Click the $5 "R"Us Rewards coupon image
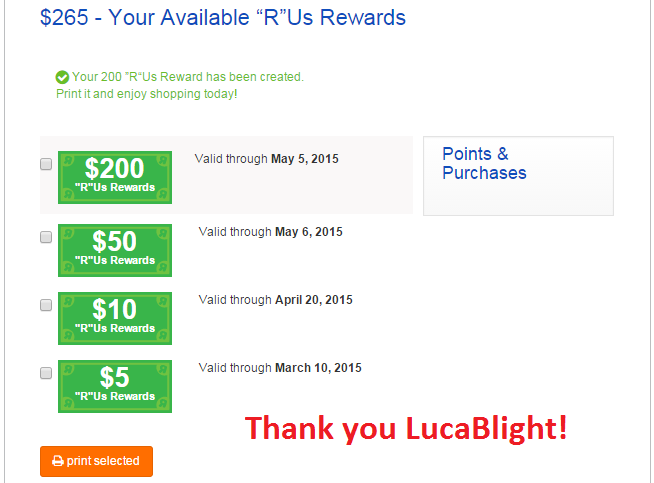This screenshot has height=483, width=654. pyautogui.click(x=115, y=386)
